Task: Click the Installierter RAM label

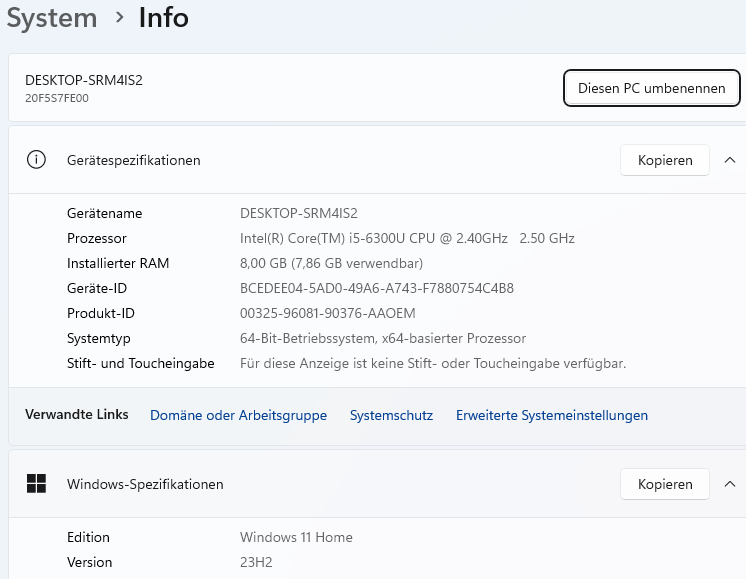Action: pos(118,263)
